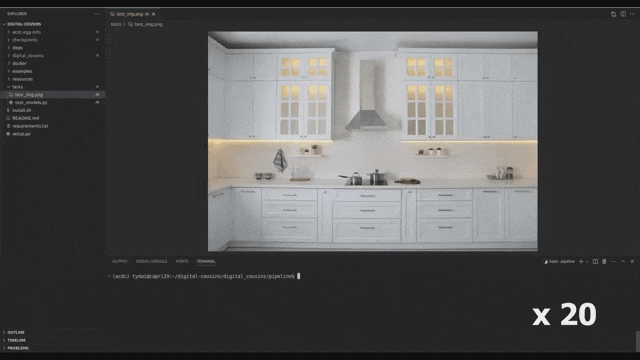Expand the TIMELINE section
Viewport: 640px width, 360px height.
point(16,340)
